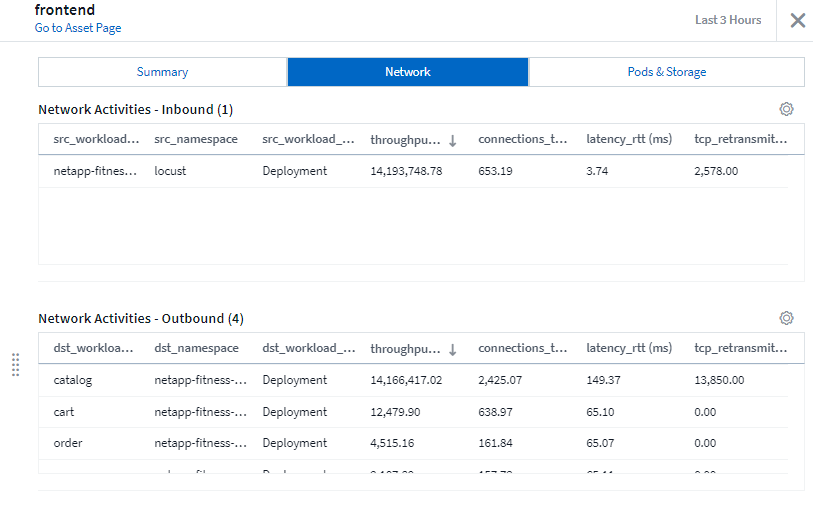
Task: Select the order outbound row
Action: (x=68, y=444)
